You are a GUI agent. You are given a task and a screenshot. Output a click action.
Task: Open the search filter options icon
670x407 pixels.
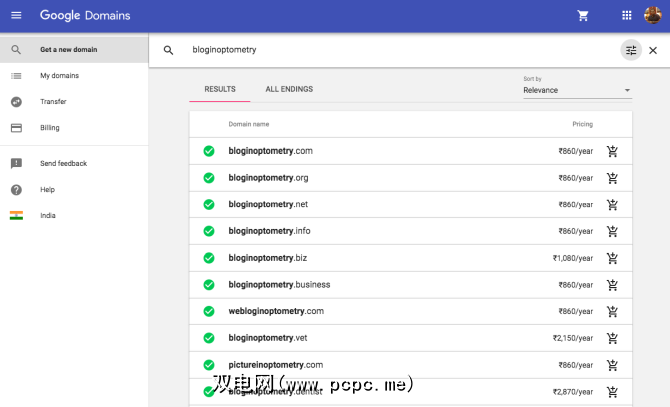click(631, 50)
